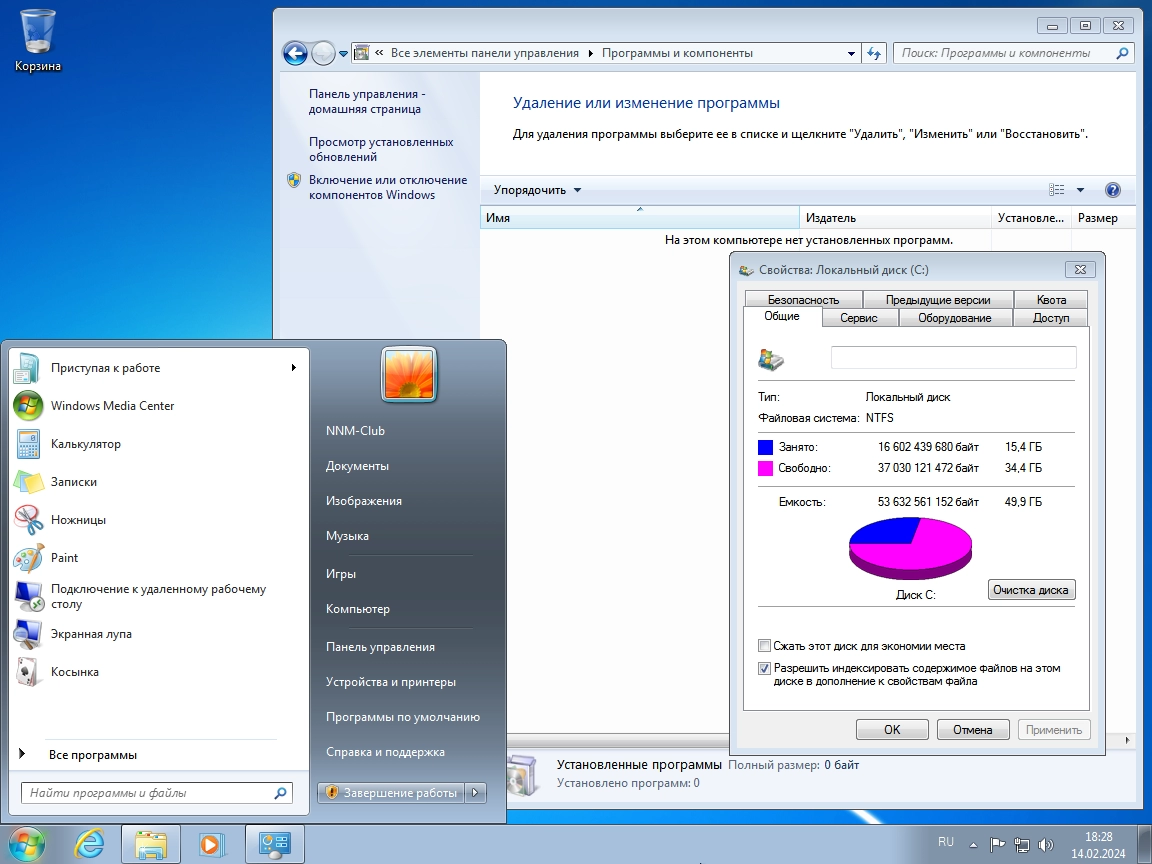The width and height of the screenshot is (1152, 864).
Task: Open the Recycle Bin desktop icon
Action: coord(38,40)
